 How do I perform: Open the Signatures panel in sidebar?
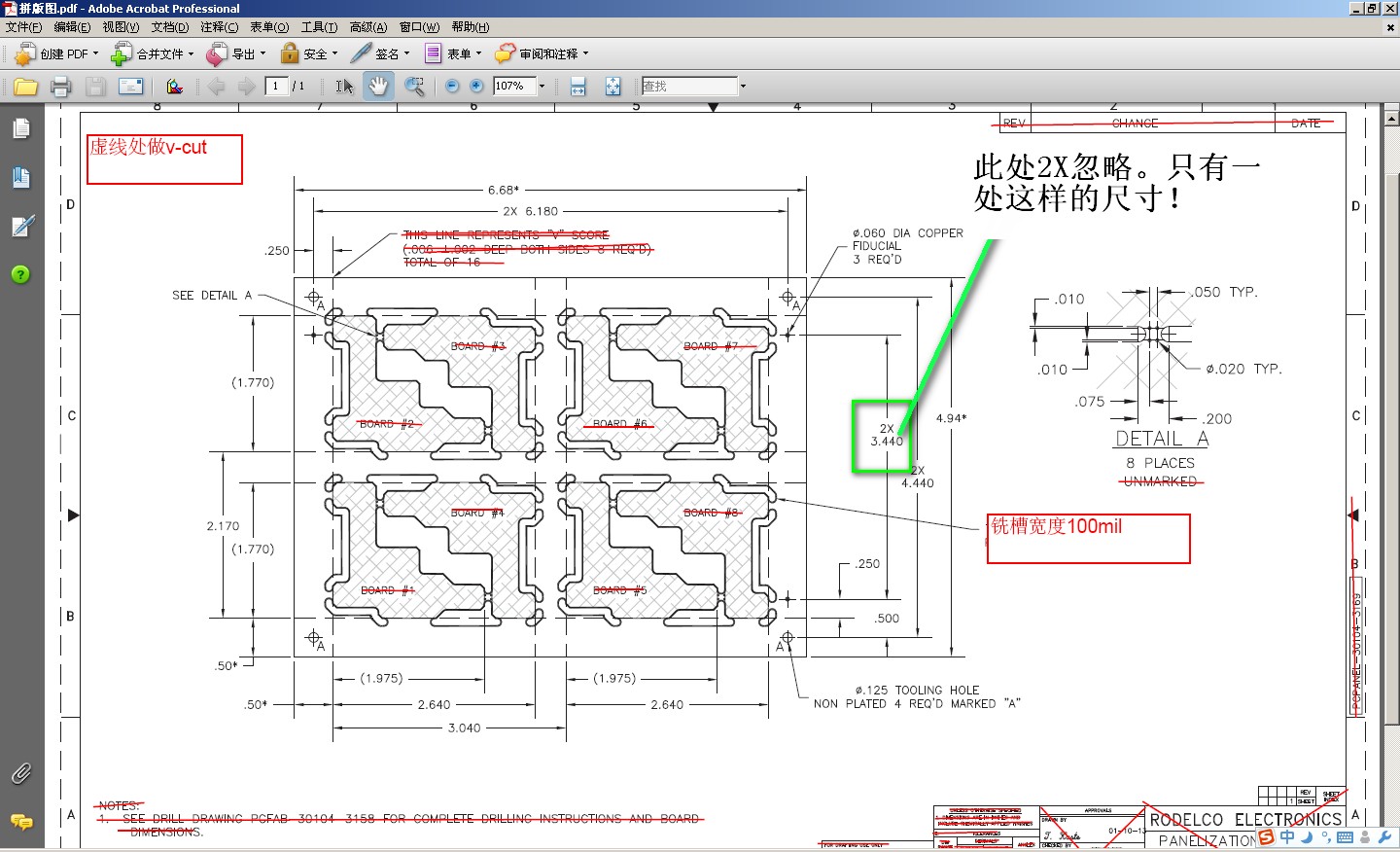[x=21, y=226]
